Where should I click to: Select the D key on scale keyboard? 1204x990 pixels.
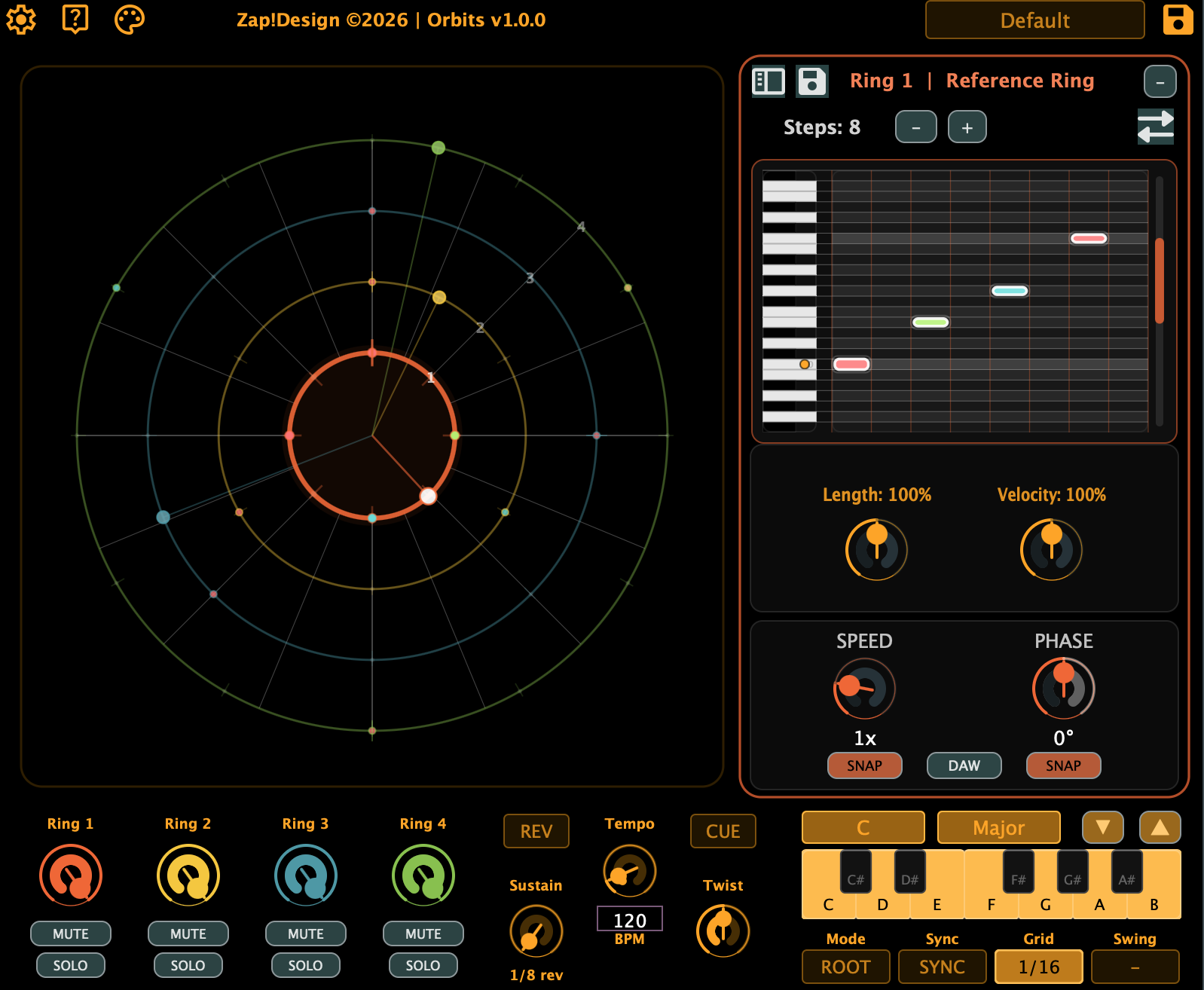click(883, 904)
